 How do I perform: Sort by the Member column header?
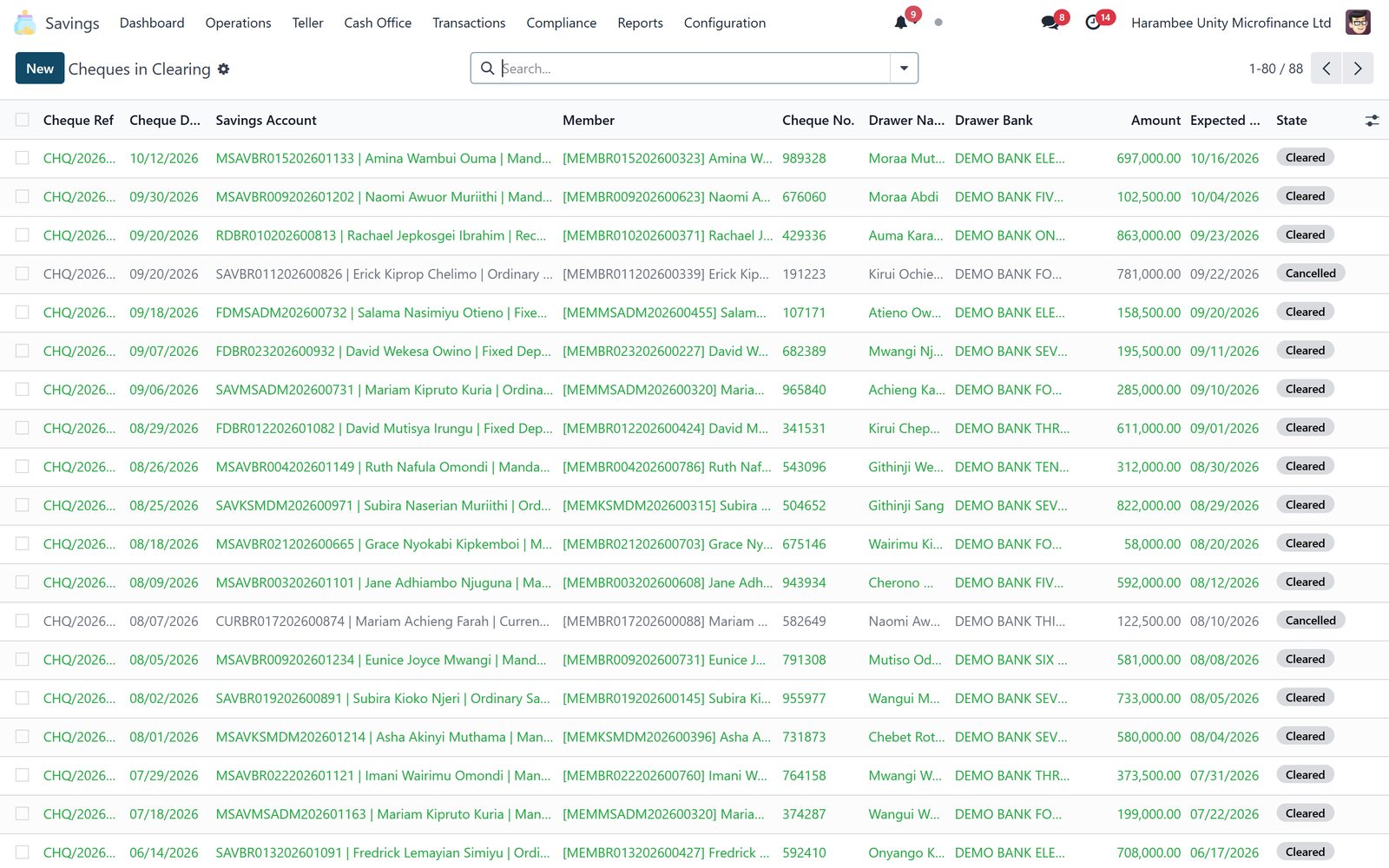589,121
